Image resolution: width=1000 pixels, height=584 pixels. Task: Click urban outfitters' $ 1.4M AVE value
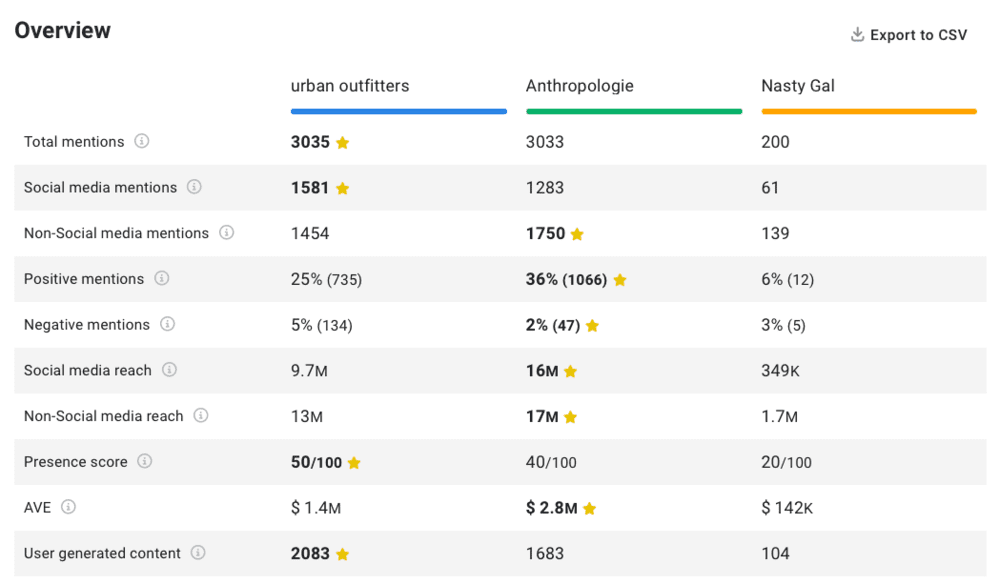(316, 508)
